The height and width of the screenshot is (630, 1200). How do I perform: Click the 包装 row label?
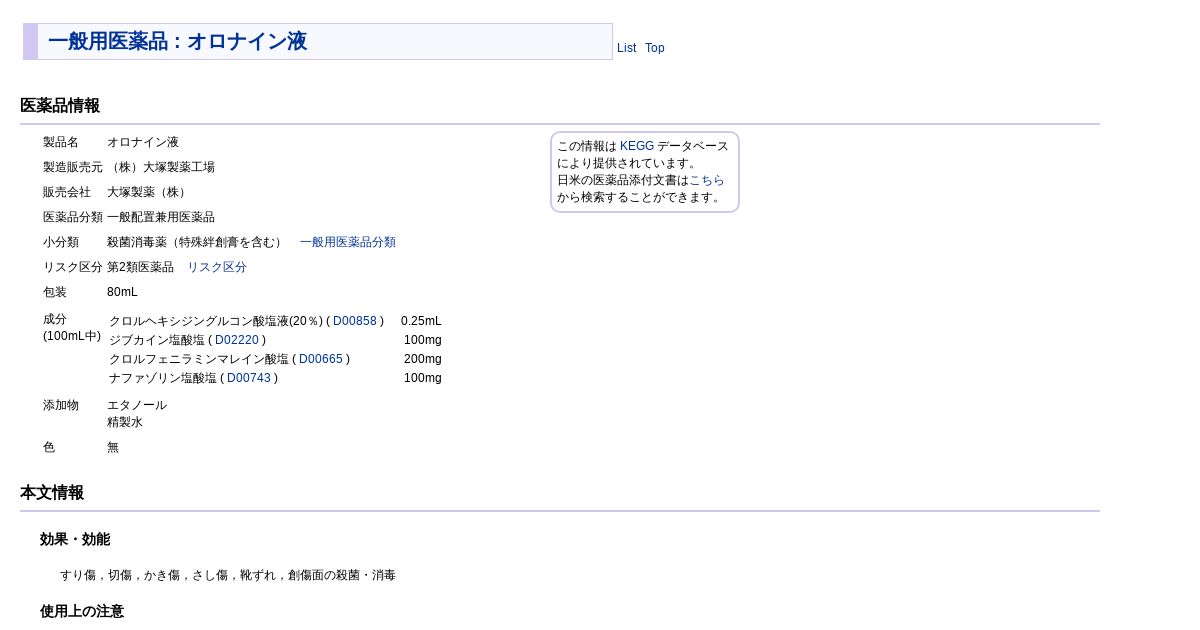[55, 292]
